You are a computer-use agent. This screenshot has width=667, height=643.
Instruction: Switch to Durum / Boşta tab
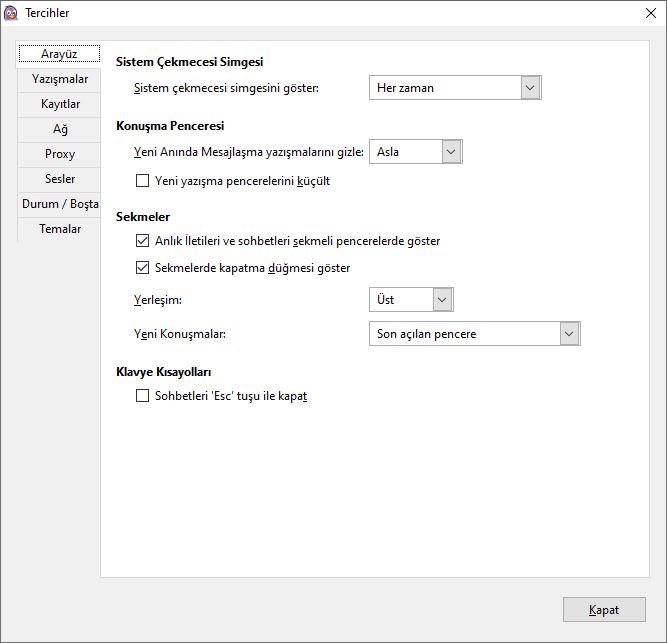60,204
